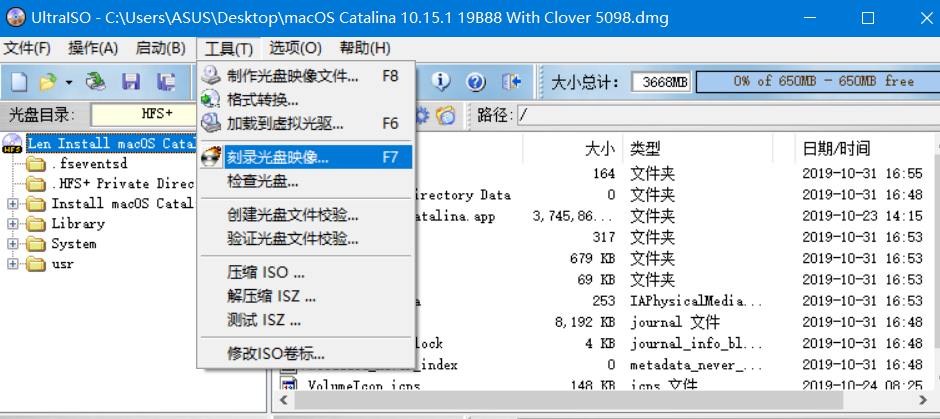Select 测试 ISZ ... menu entry
This screenshot has width=940, height=419.
[x=306, y=320]
